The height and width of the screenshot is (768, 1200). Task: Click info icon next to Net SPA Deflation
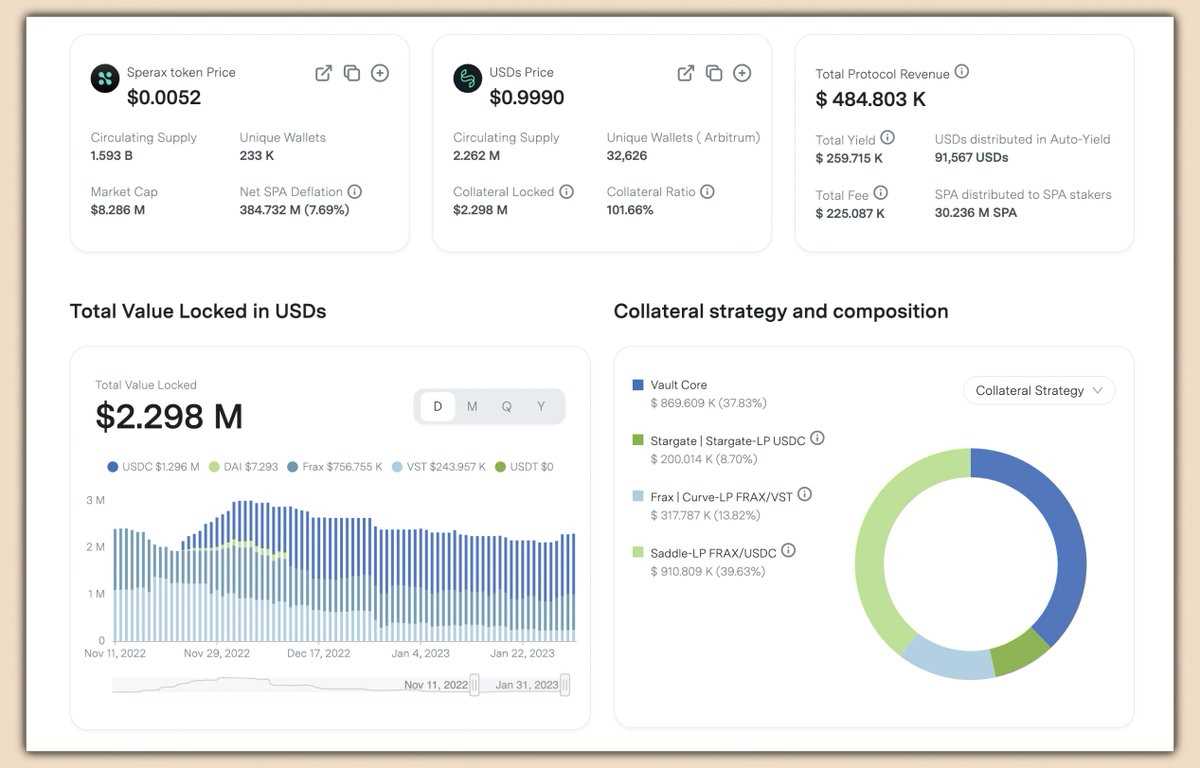coord(355,191)
